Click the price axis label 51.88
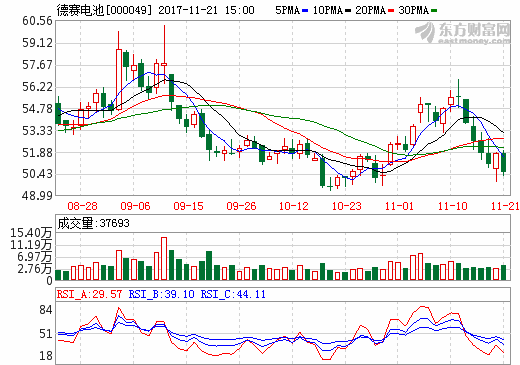 click(37, 152)
